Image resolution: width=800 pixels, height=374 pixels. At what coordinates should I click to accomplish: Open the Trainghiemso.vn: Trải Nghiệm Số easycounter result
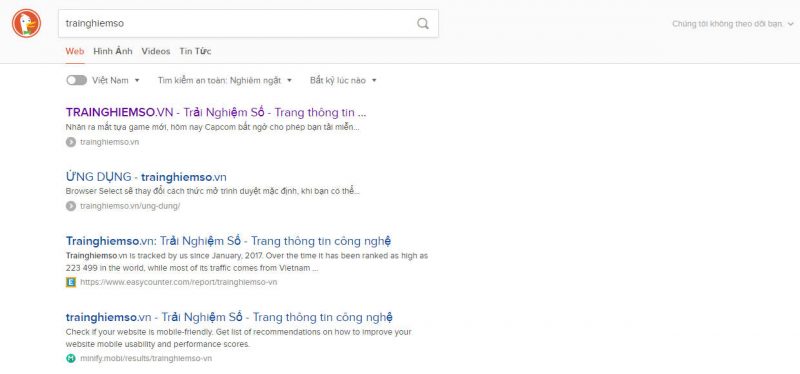pos(229,241)
